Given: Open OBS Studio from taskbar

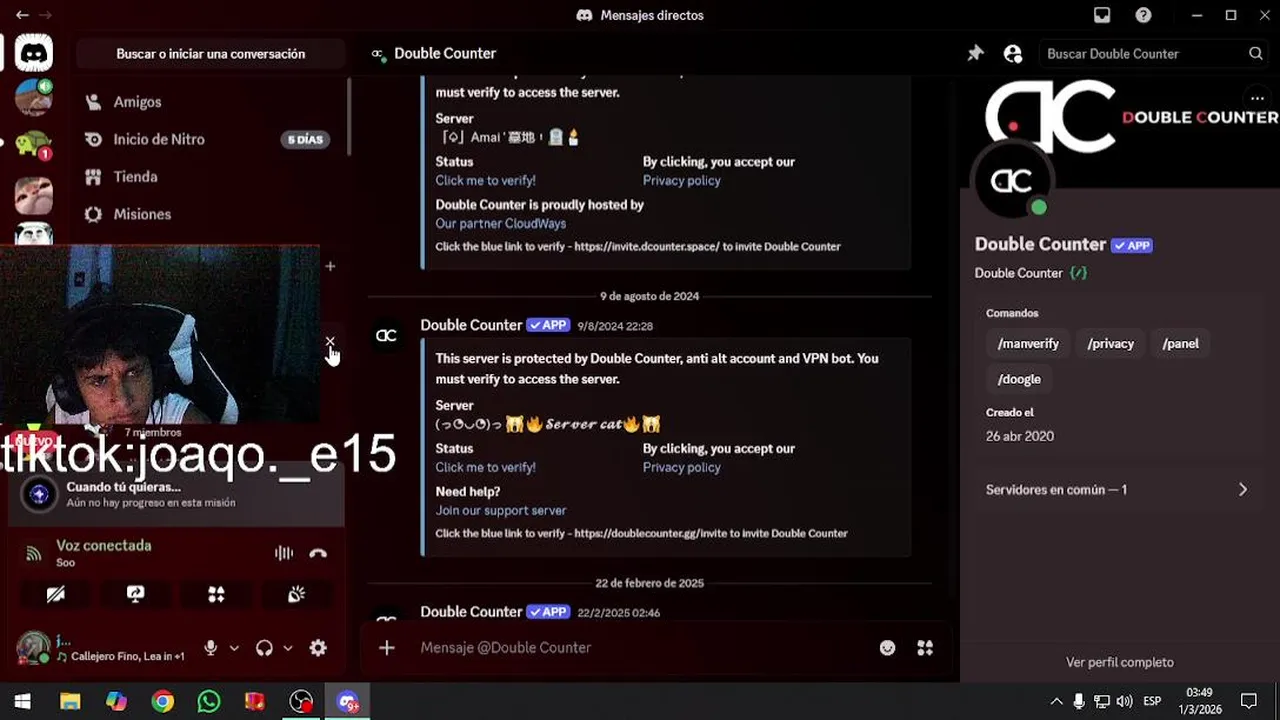Looking at the screenshot, I should [x=301, y=702].
